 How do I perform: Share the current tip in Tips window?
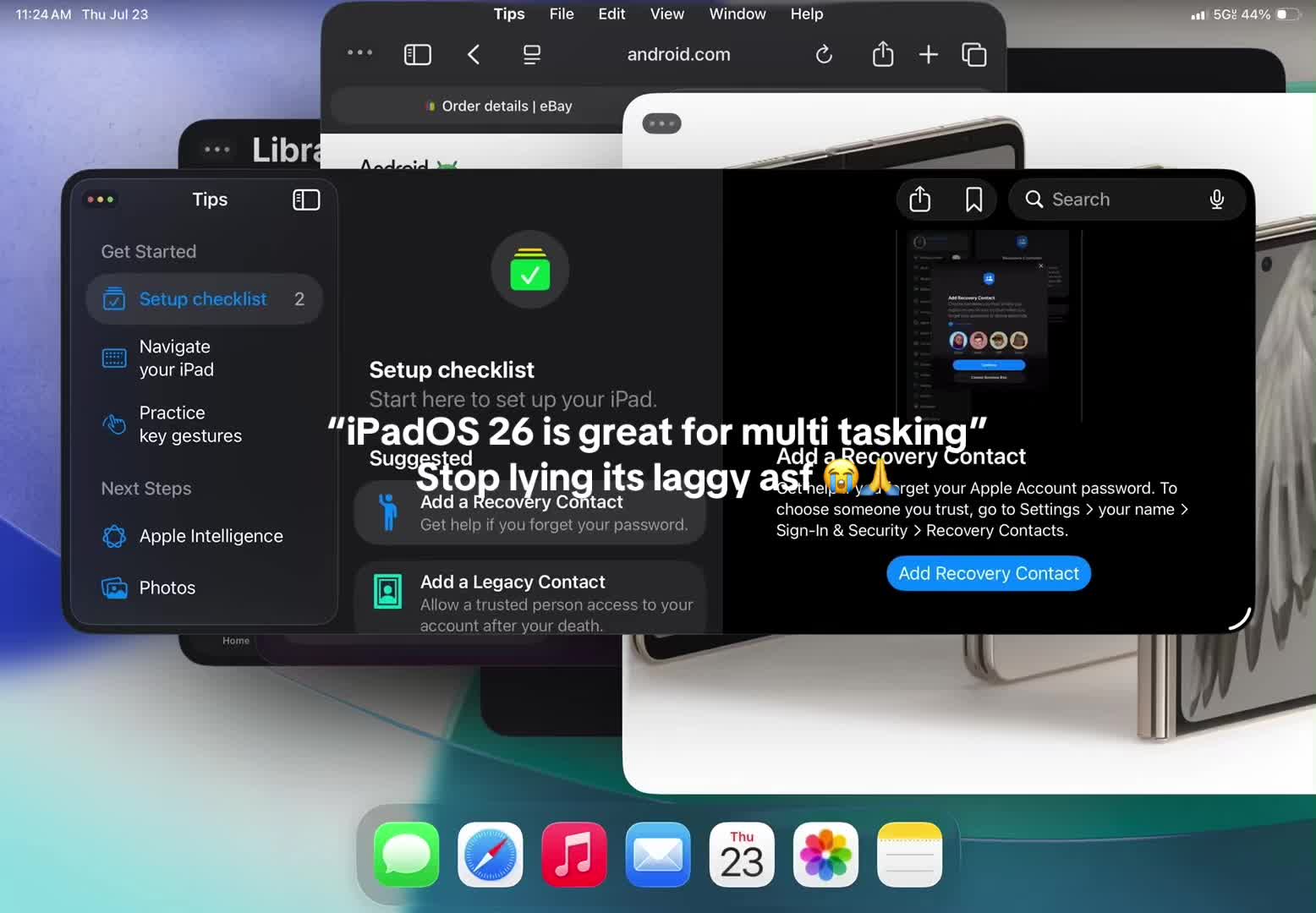point(919,200)
